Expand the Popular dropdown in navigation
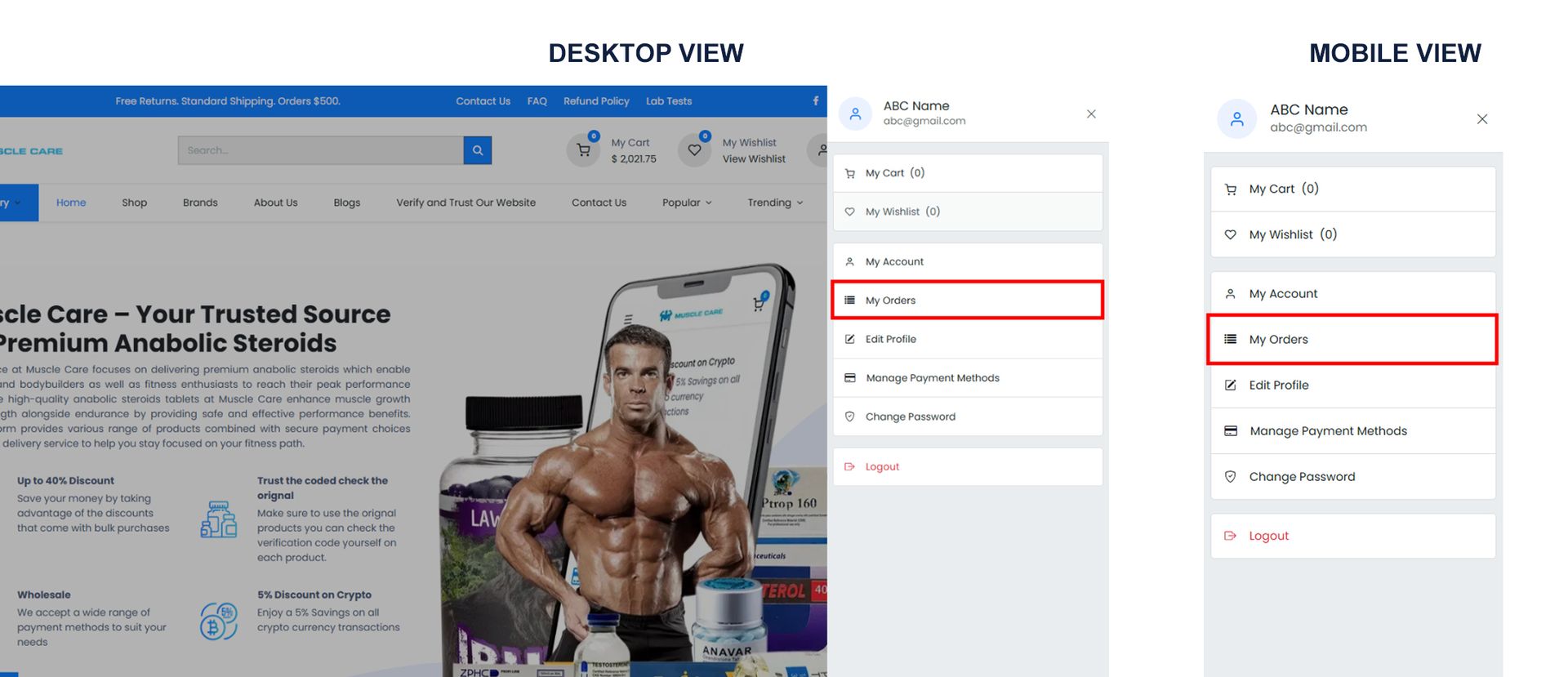 click(x=687, y=203)
